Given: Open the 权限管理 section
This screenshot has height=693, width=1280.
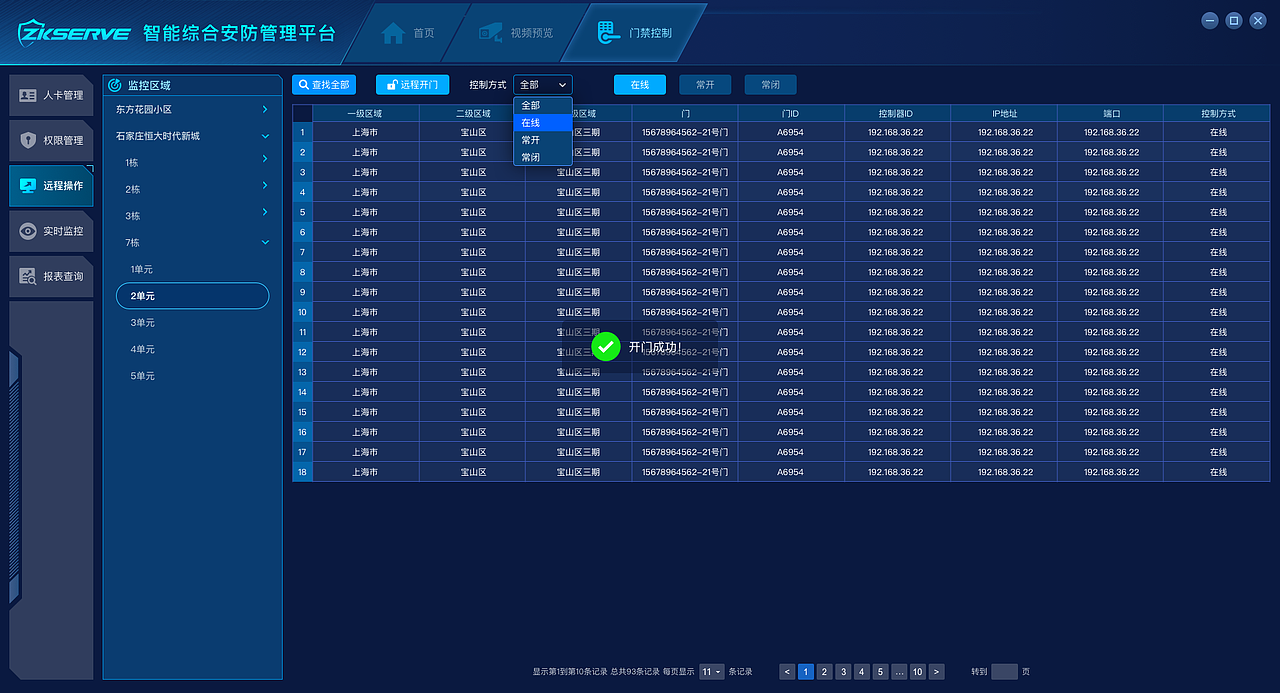Looking at the screenshot, I should (x=51, y=141).
